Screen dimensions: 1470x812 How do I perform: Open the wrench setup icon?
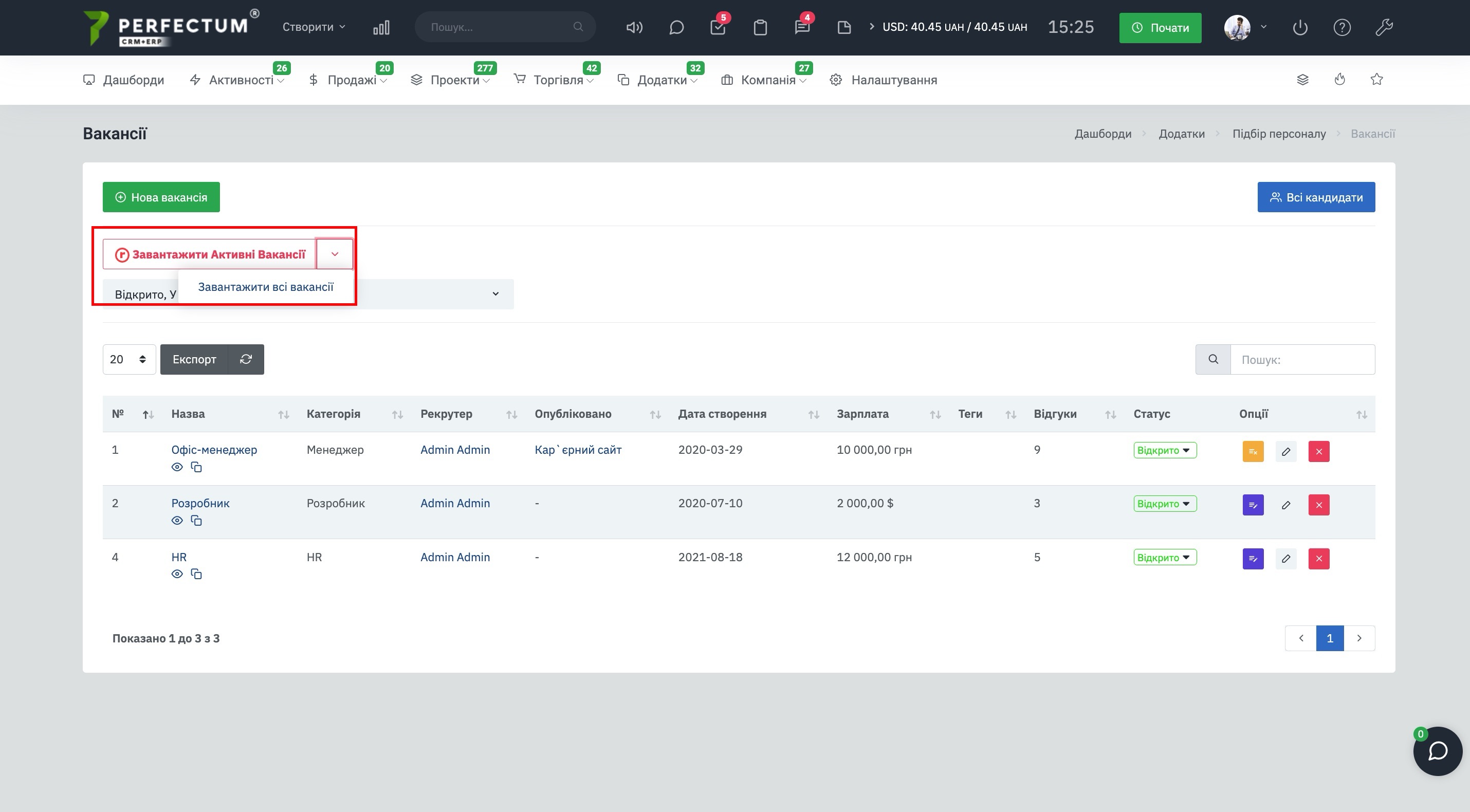point(1384,27)
